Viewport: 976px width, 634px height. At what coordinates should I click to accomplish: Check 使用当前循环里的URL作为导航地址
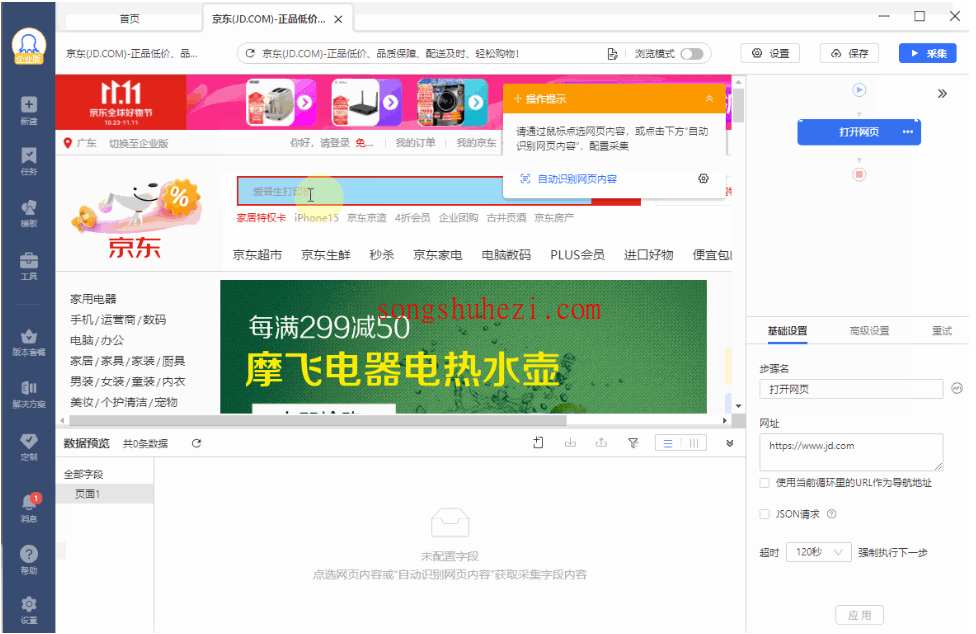(764, 483)
